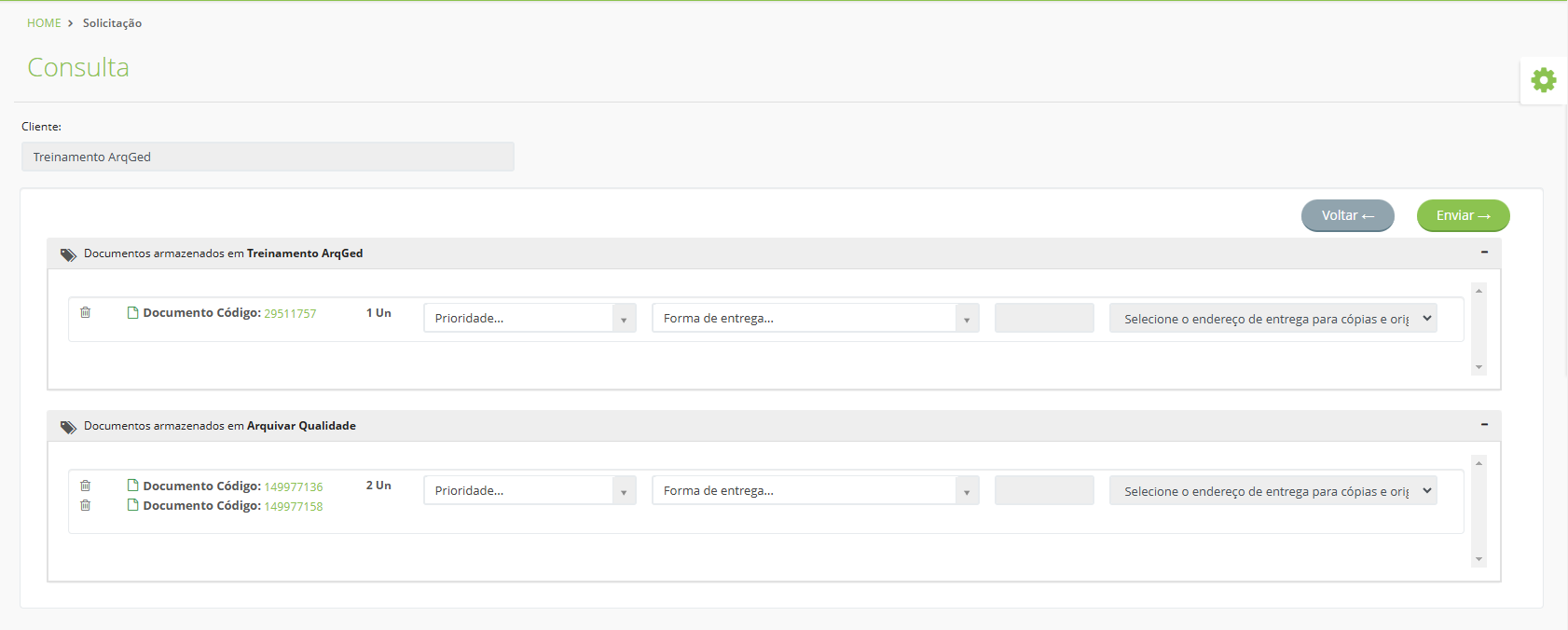Collapse the Arquivar Qualidade documents section
The height and width of the screenshot is (630, 1568).
(x=1484, y=425)
